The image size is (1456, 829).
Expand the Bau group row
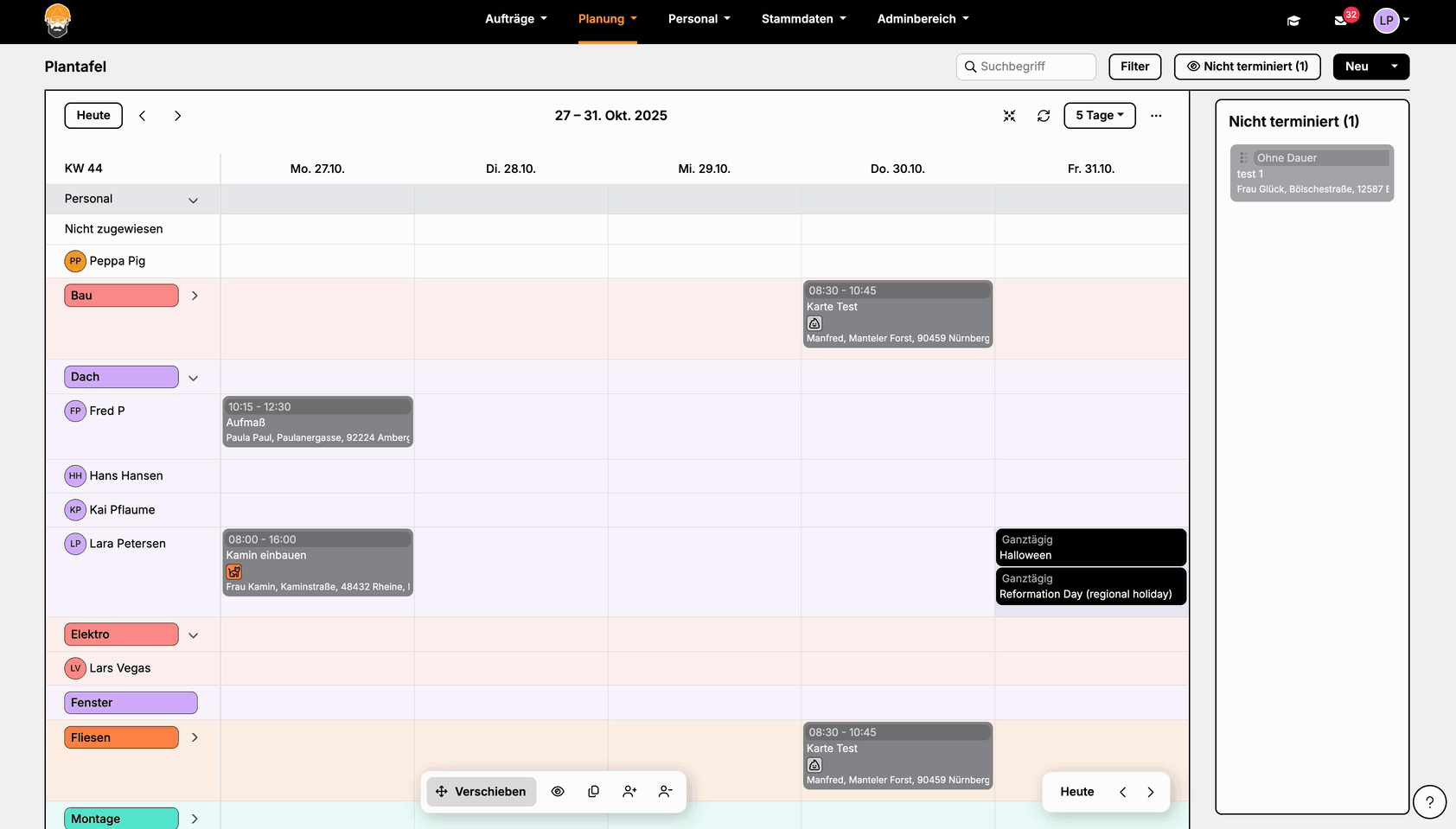coord(195,296)
